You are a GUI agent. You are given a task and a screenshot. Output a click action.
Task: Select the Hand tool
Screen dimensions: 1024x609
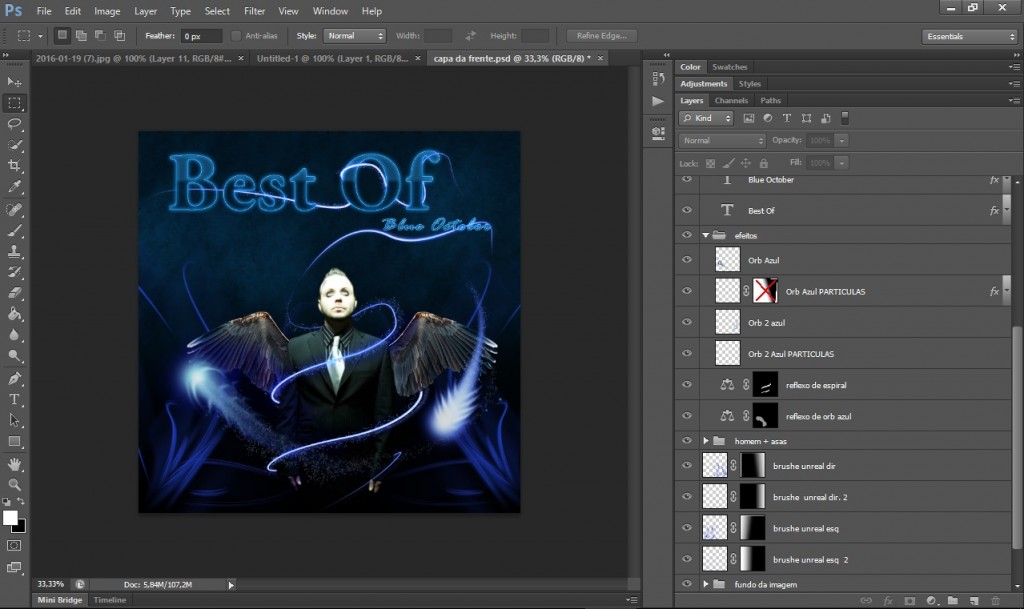[x=14, y=464]
